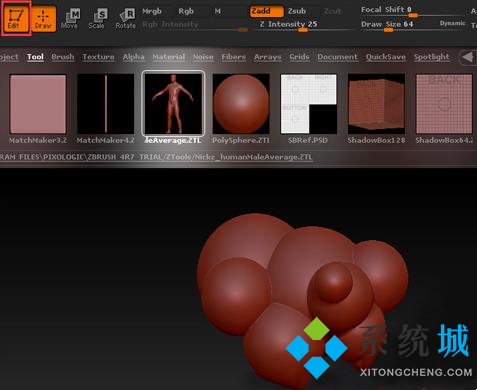Select the ShadowBox128 thumbnail
The width and height of the screenshot is (477, 390).
coord(376,104)
